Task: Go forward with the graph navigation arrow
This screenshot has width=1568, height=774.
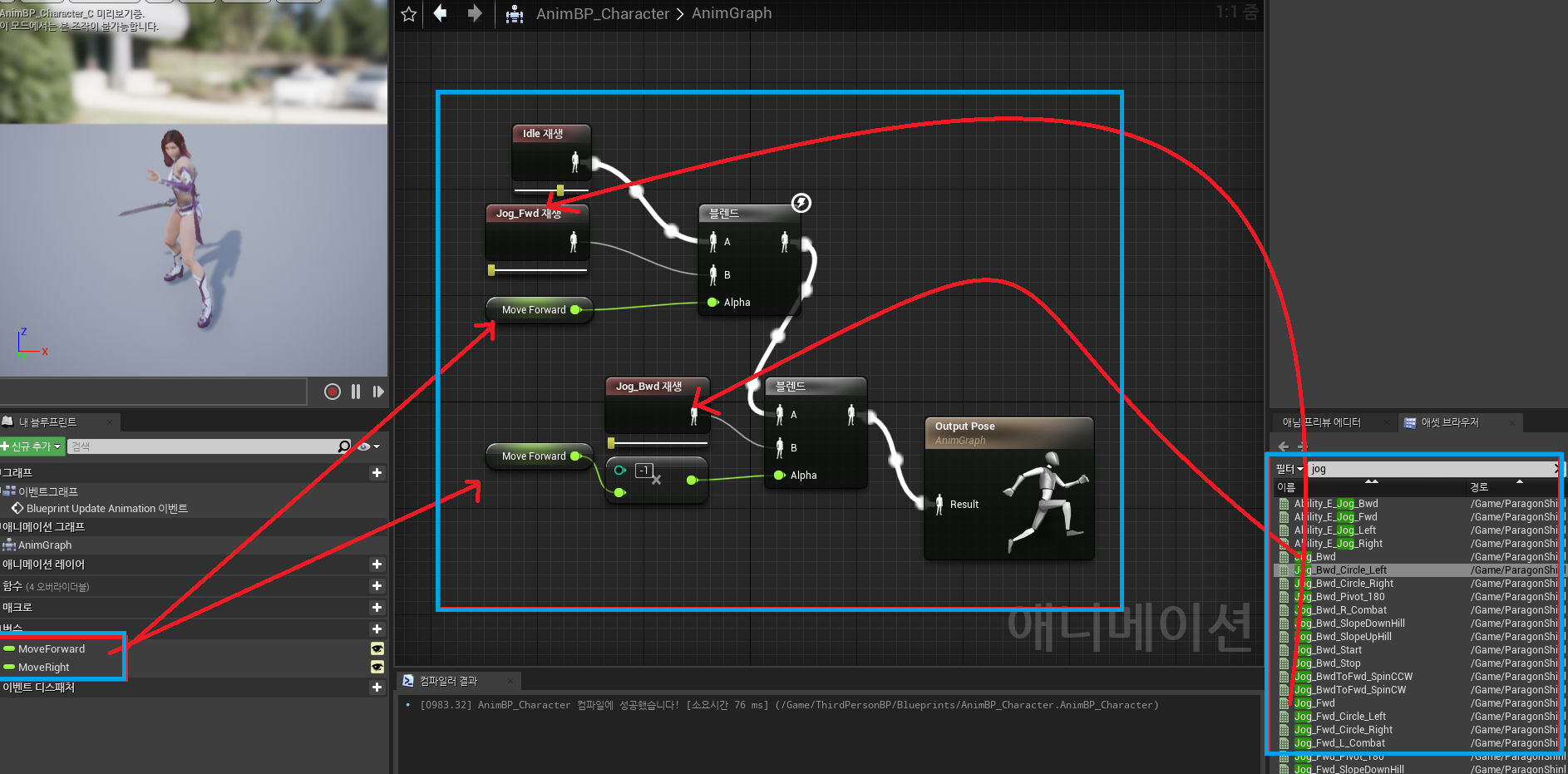Action: tap(475, 13)
